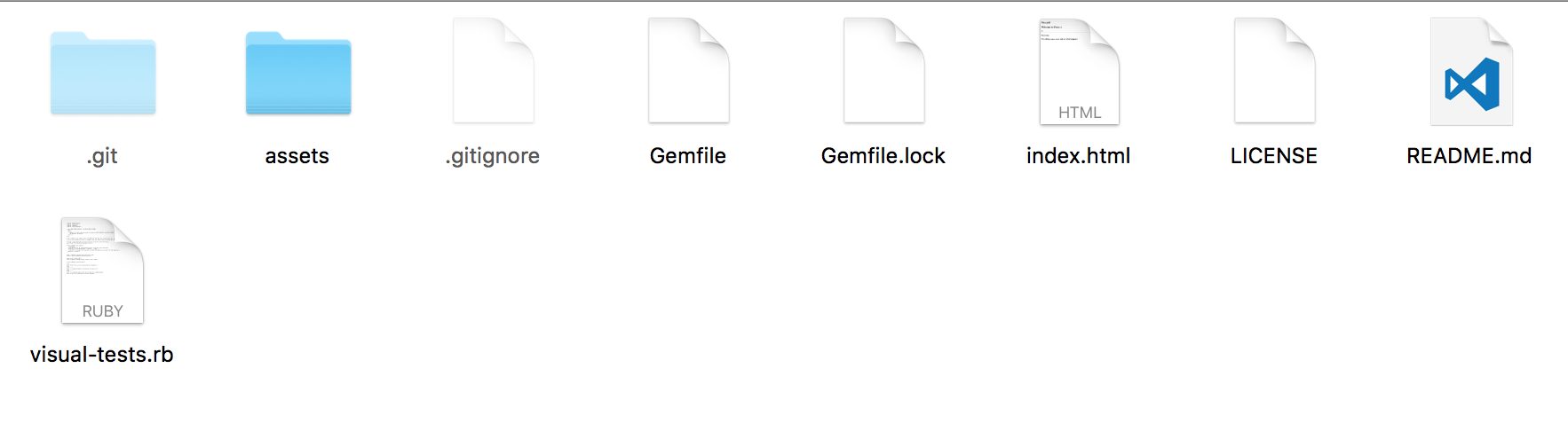Click the Gemfile.lock file icon

[x=884, y=71]
